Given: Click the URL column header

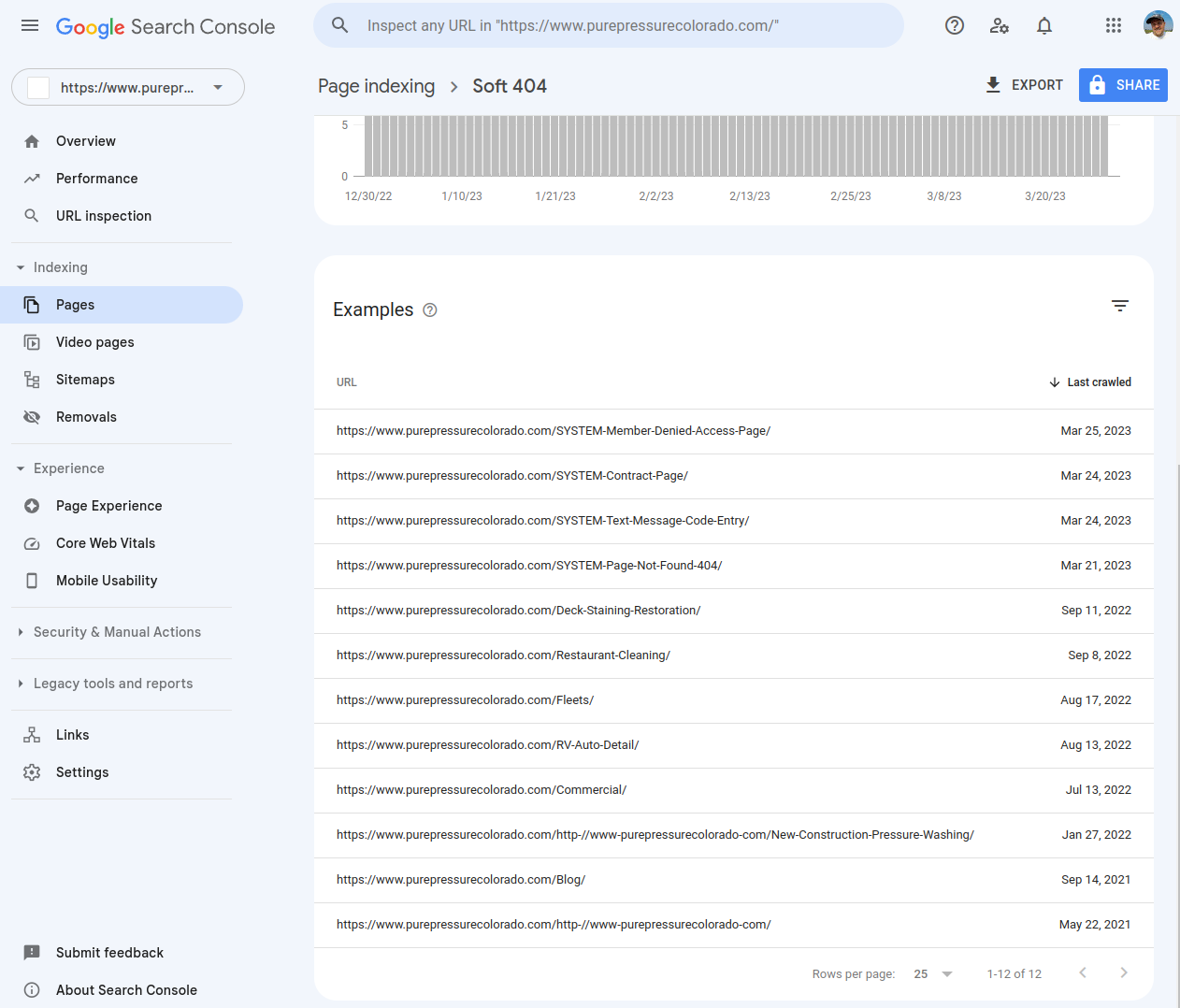Looking at the screenshot, I should coord(347,382).
